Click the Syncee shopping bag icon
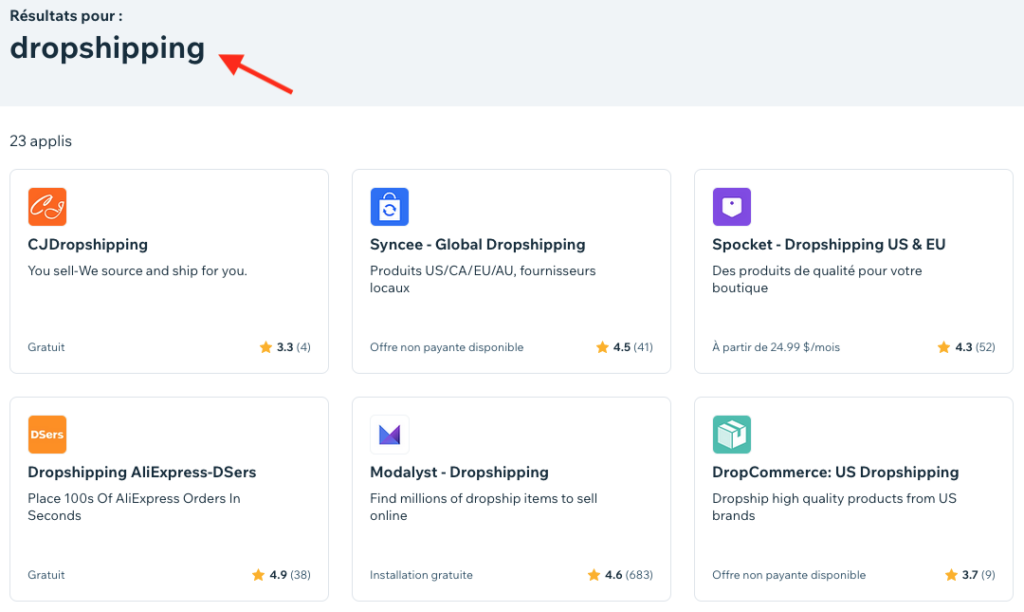The image size is (1024, 612). 389,206
